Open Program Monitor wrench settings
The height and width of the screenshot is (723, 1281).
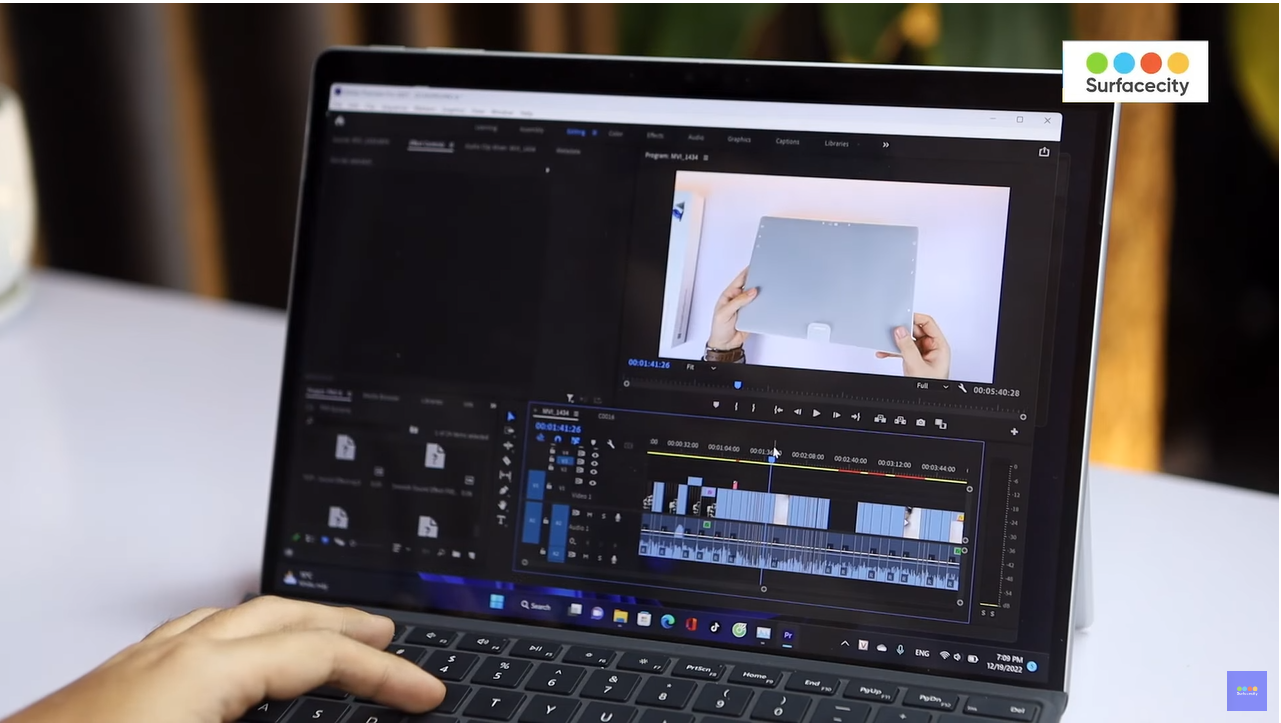[x=962, y=388]
